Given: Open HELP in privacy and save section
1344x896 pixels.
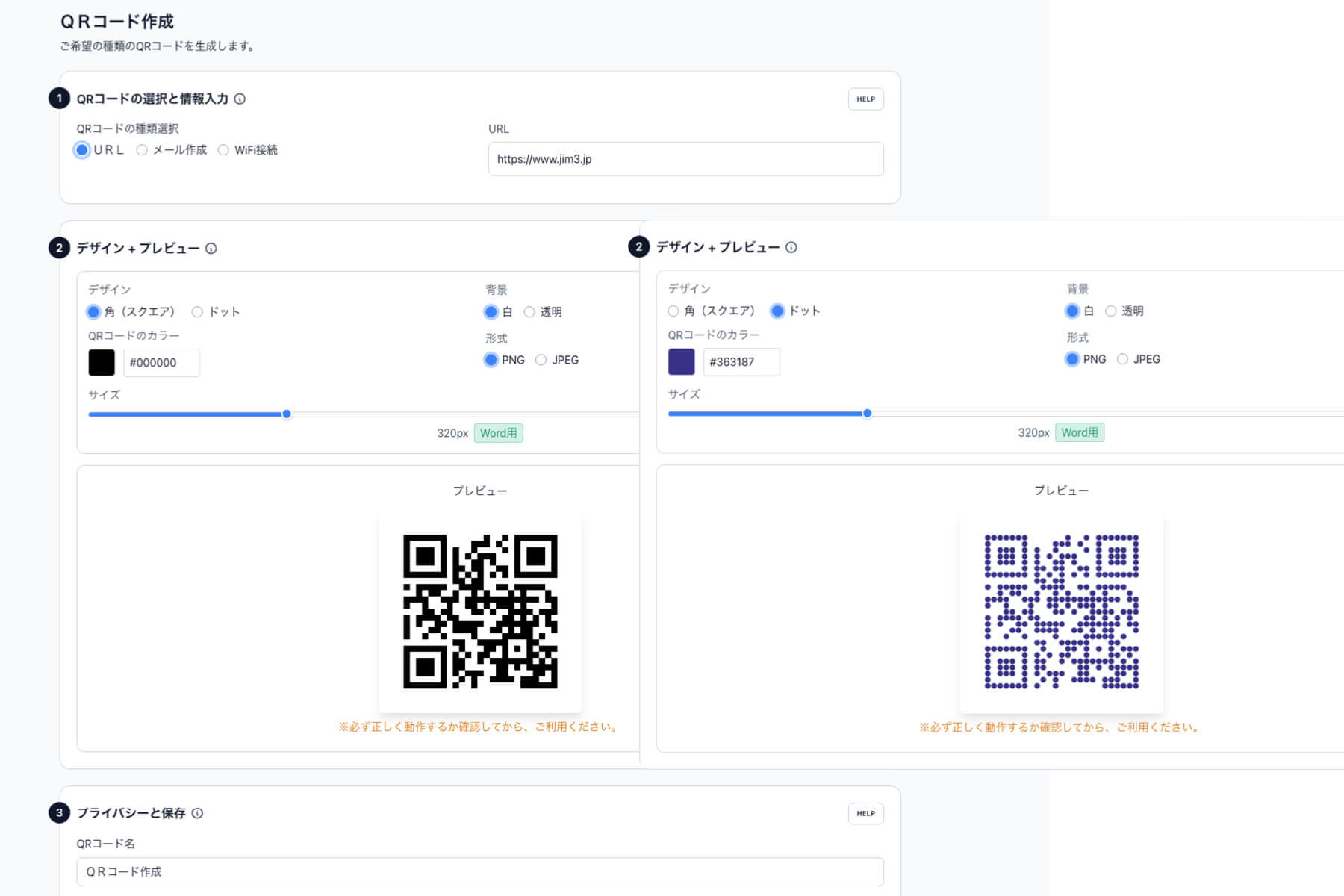Looking at the screenshot, I should coord(865,813).
